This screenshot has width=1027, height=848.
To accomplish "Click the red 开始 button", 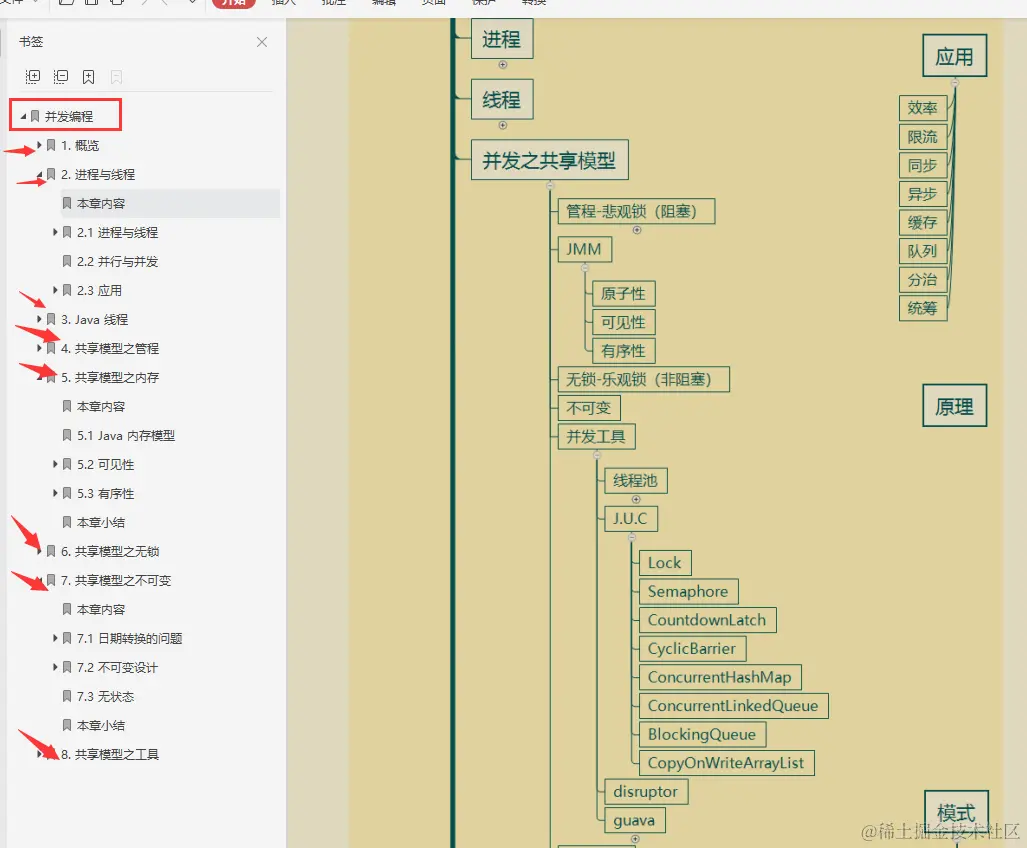I will pyautogui.click(x=233, y=3).
